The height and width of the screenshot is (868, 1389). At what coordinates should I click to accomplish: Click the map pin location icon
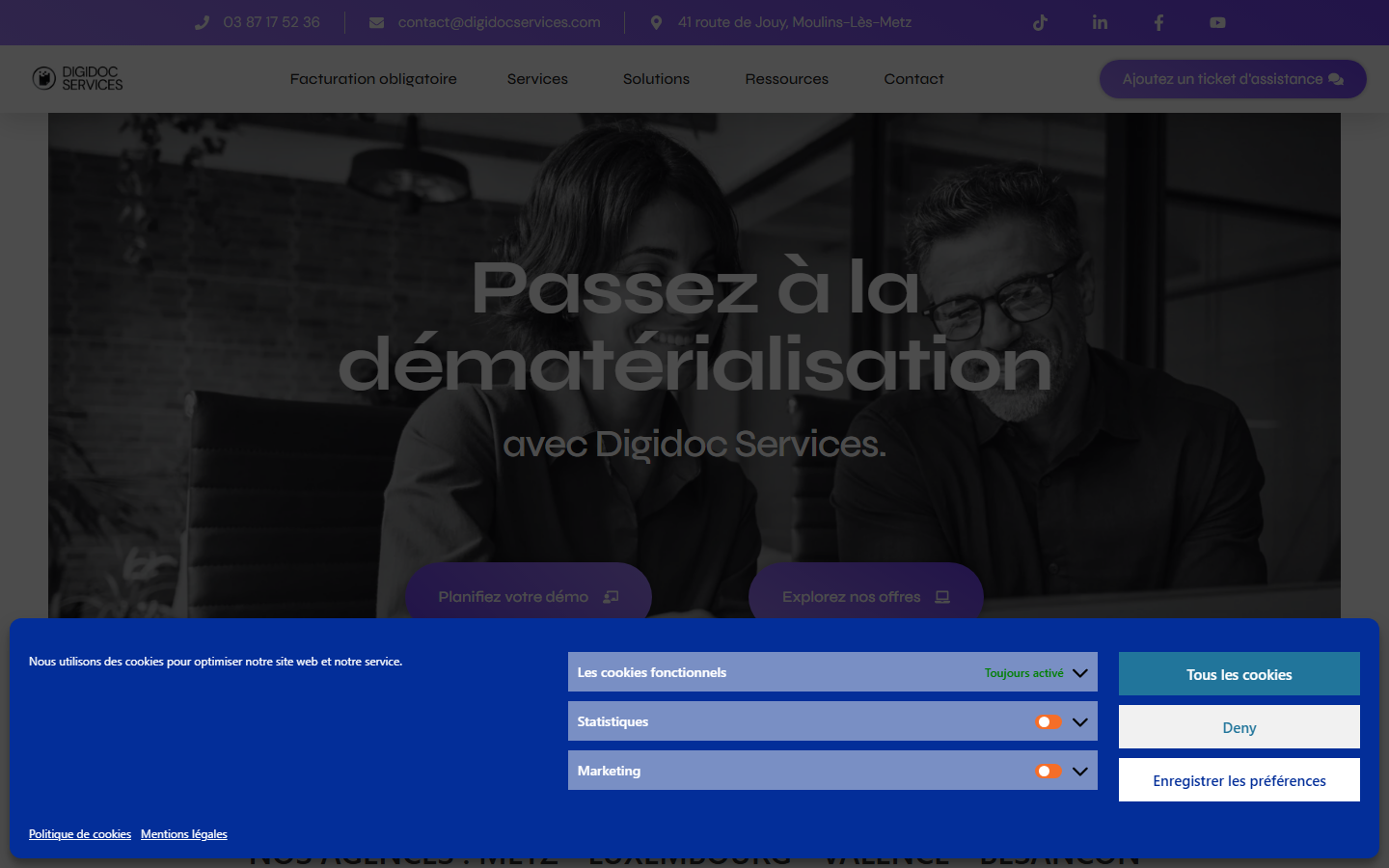(656, 22)
